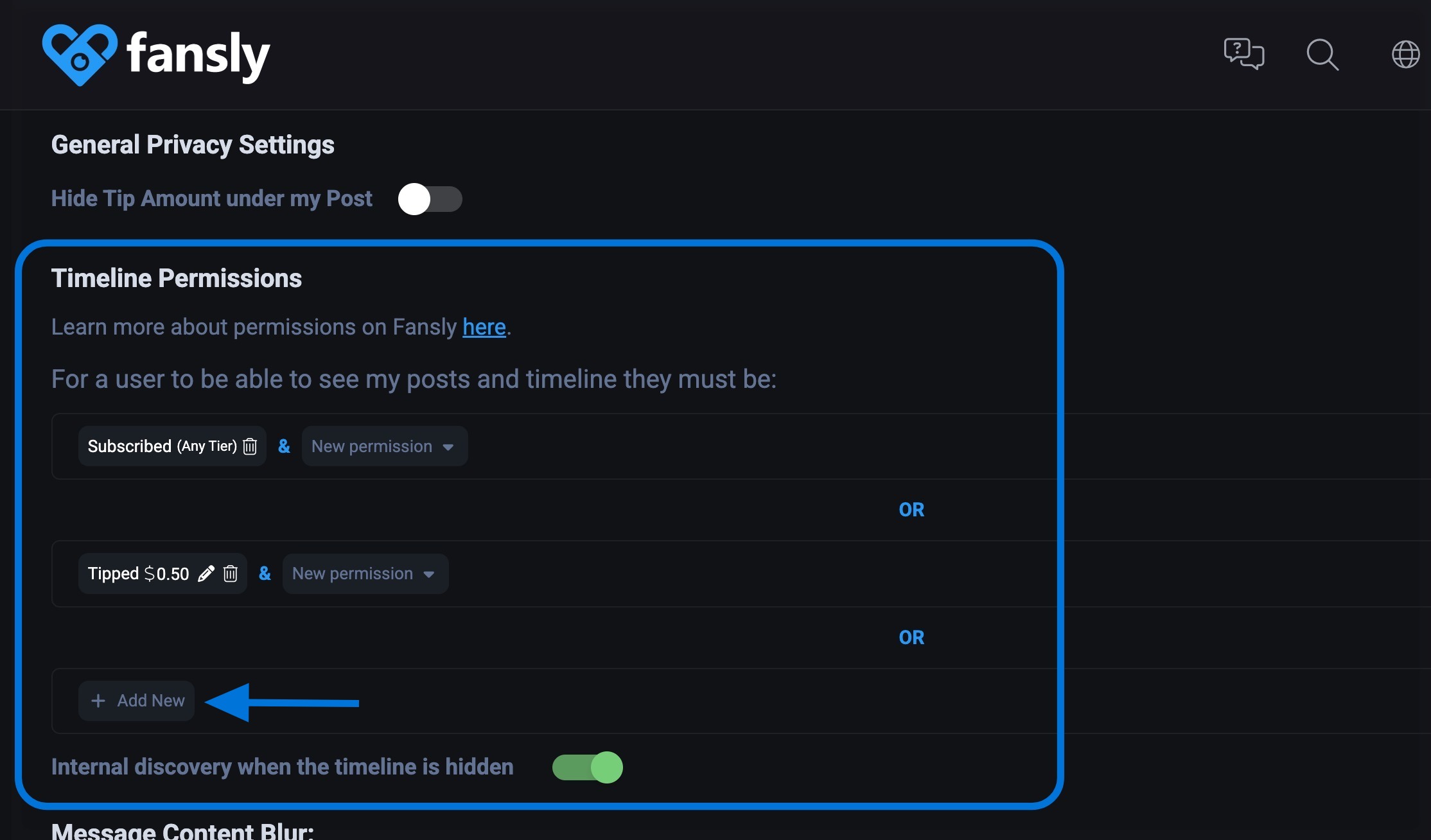Image resolution: width=1431 pixels, height=840 pixels.
Task: Open the help chat icon
Action: click(1243, 54)
